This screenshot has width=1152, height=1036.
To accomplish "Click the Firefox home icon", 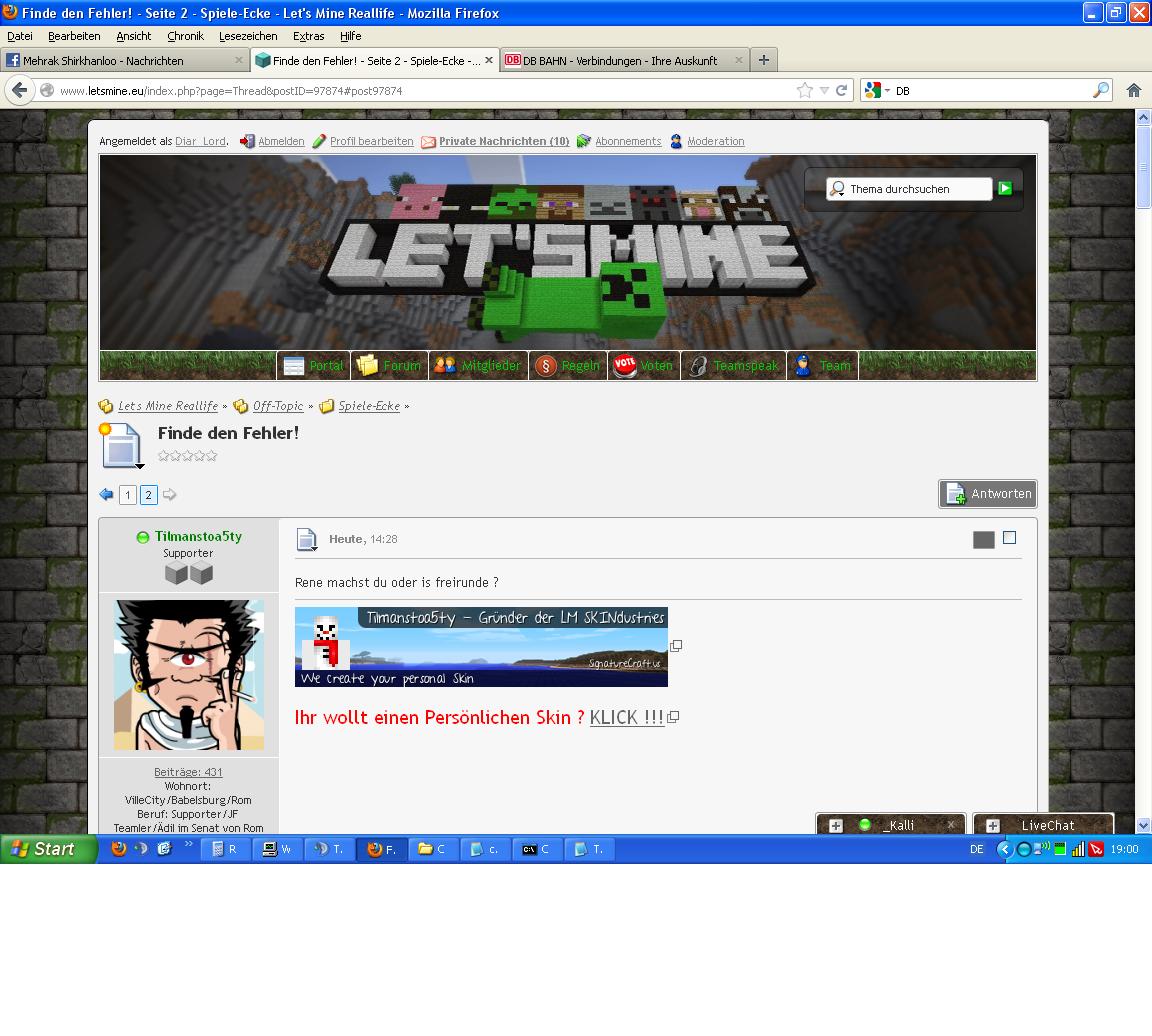I will [1133, 90].
